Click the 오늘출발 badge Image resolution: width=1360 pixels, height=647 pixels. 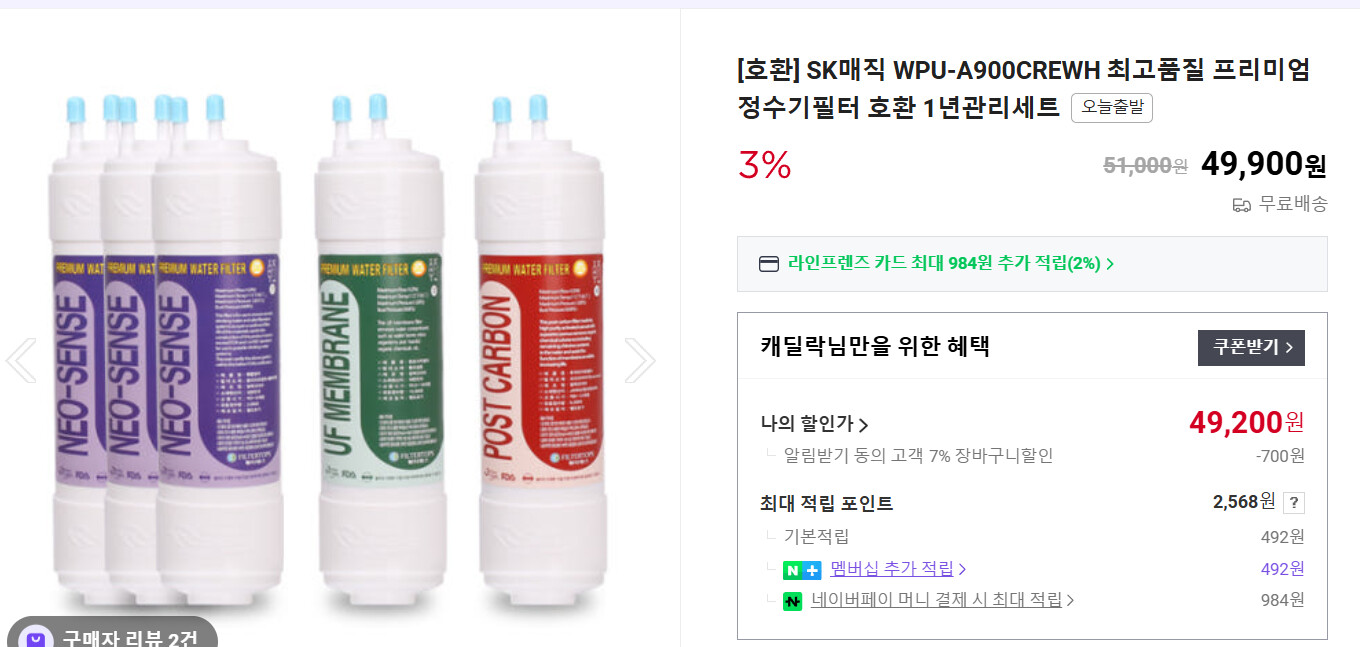(1112, 108)
